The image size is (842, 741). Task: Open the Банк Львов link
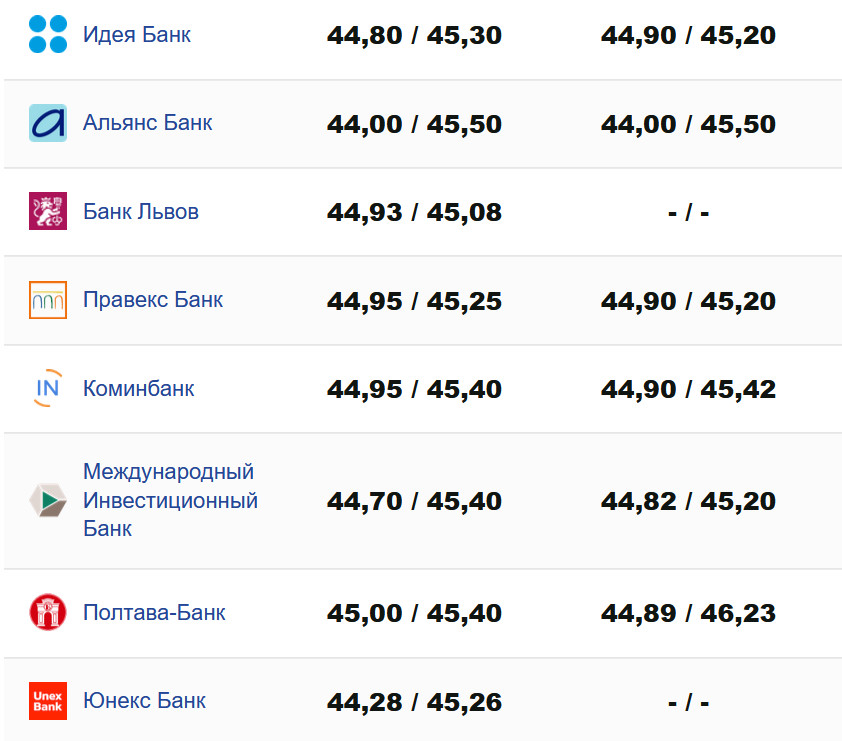click(x=141, y=212)
